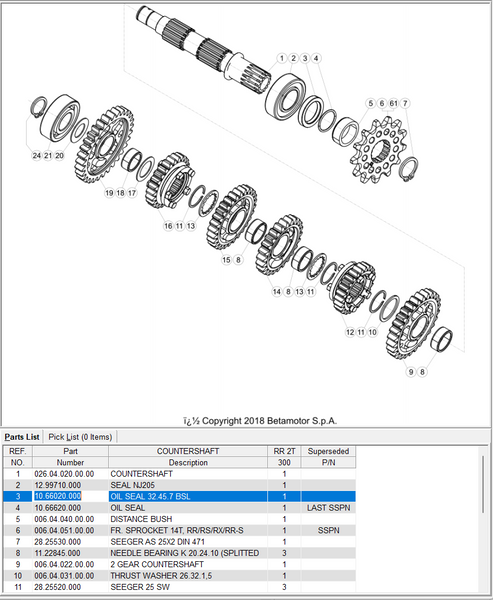The height and width of the screenshot is (600, 493).
Task: Click callout 6 above the sprocket
Action: pos(382,103)
